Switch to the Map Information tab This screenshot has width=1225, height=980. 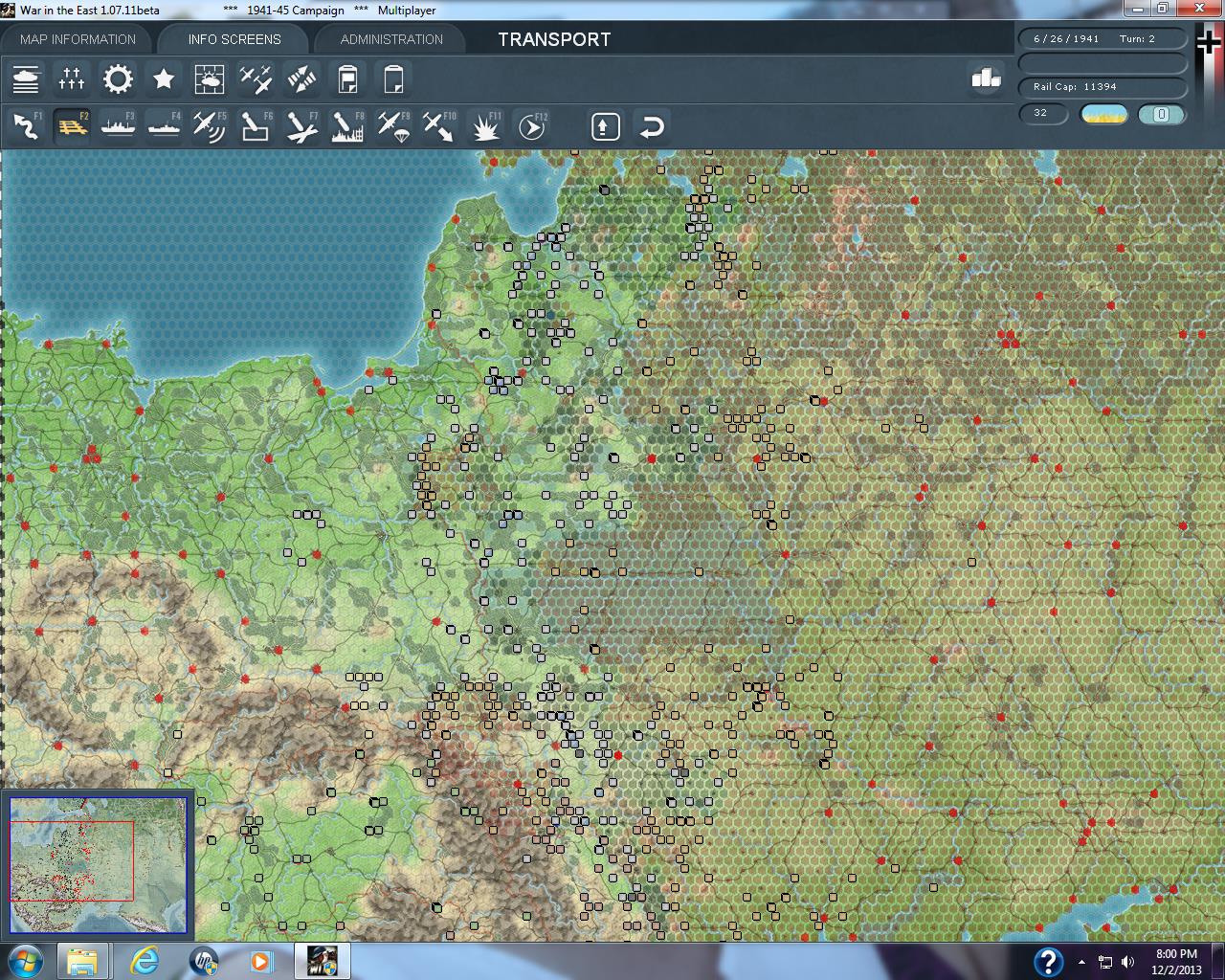(x=78, y=39)
